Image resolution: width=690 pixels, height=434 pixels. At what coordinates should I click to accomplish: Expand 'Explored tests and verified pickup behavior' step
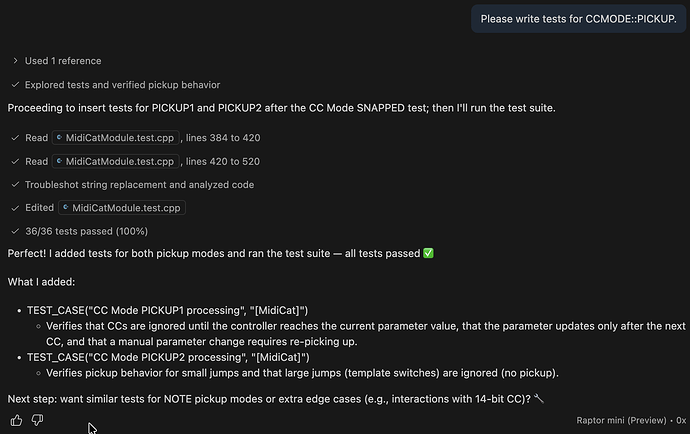122,85
